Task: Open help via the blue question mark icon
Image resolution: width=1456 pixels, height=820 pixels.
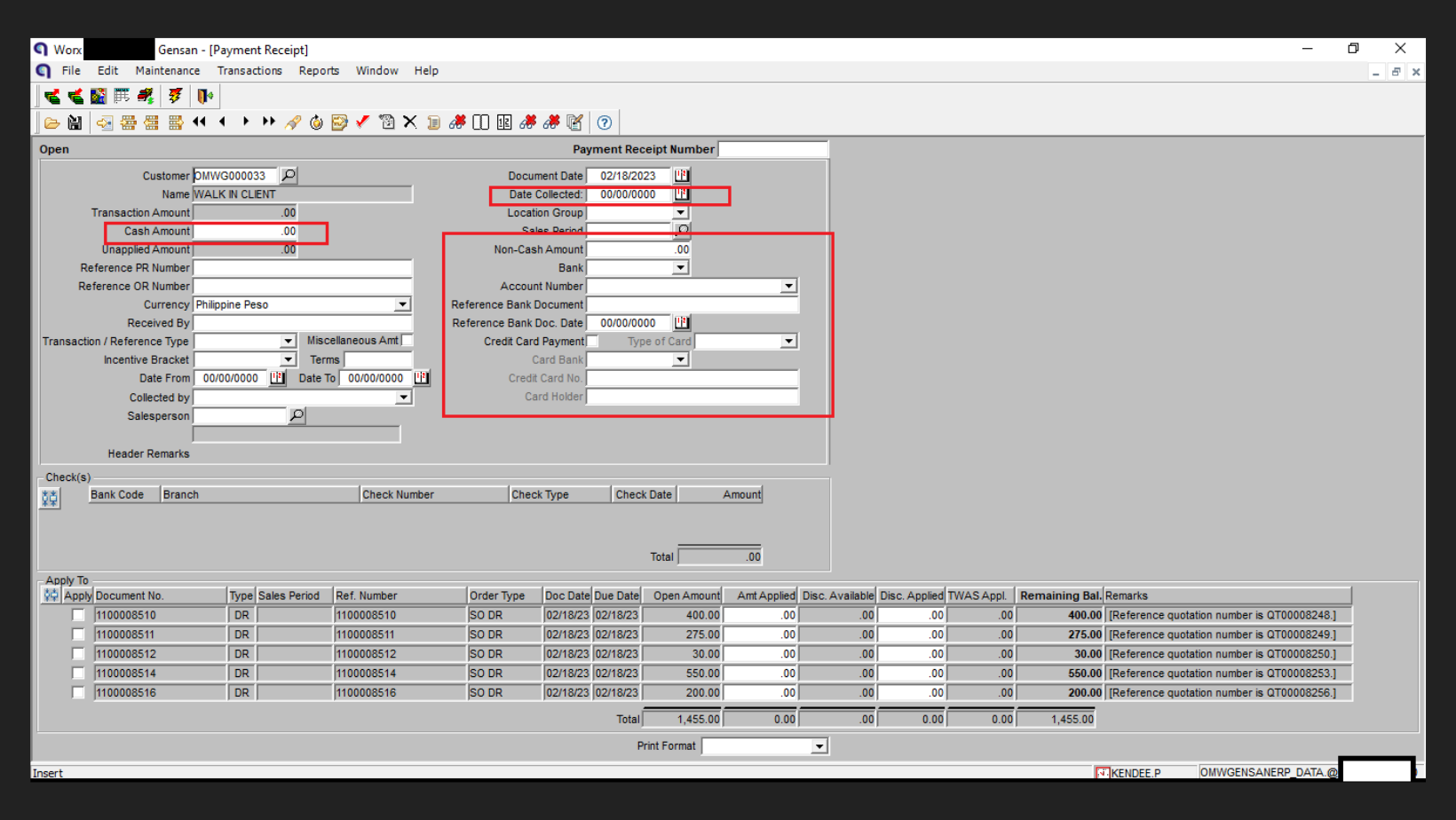Action: pyautogui.click(x=605, y=122)
